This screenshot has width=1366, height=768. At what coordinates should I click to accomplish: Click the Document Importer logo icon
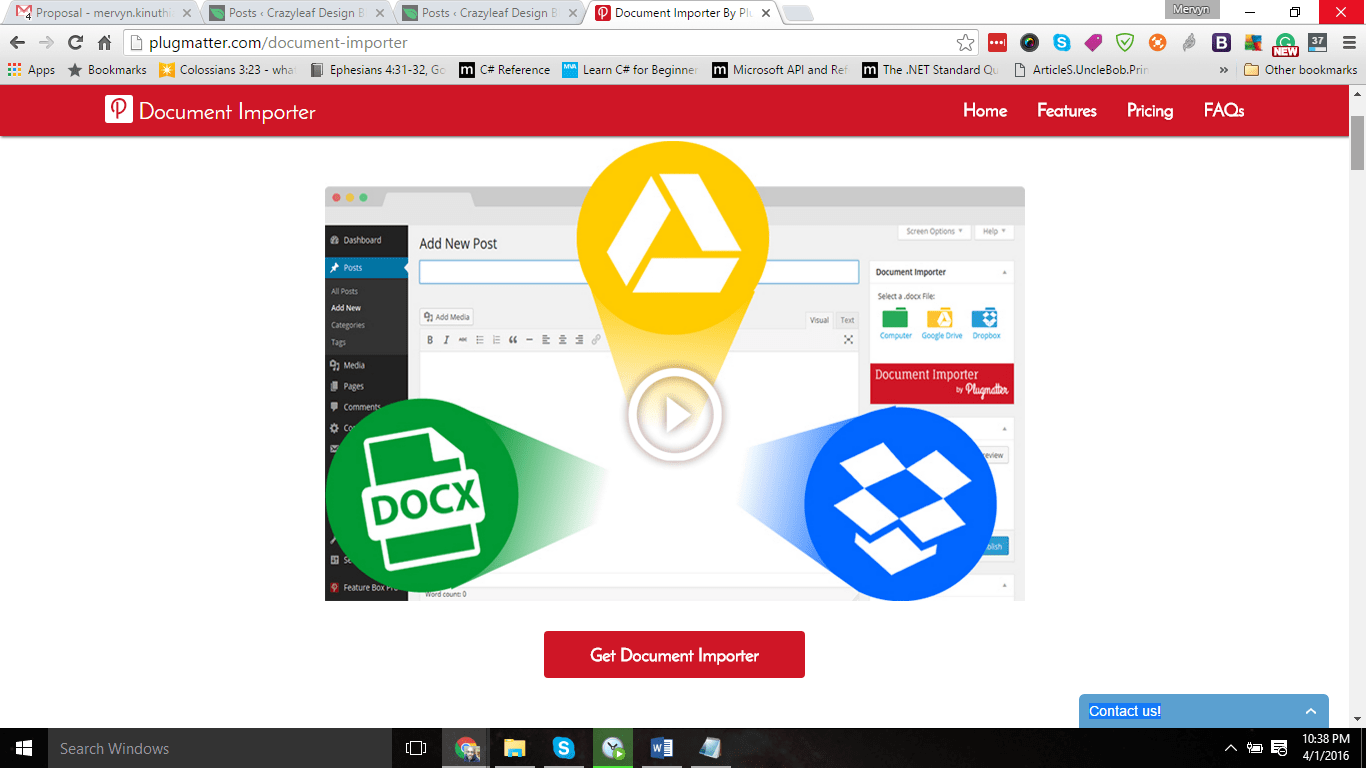[x=118, y=110]
